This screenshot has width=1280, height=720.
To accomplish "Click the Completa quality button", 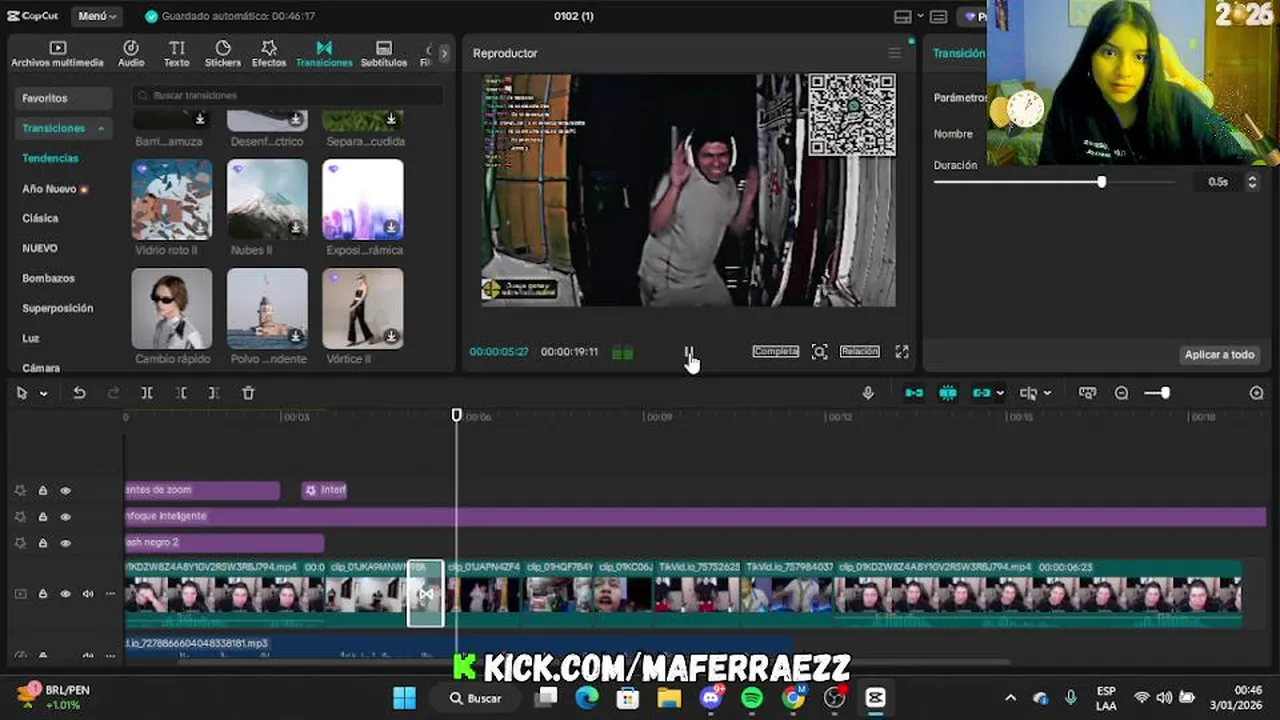I will [775, 352].
